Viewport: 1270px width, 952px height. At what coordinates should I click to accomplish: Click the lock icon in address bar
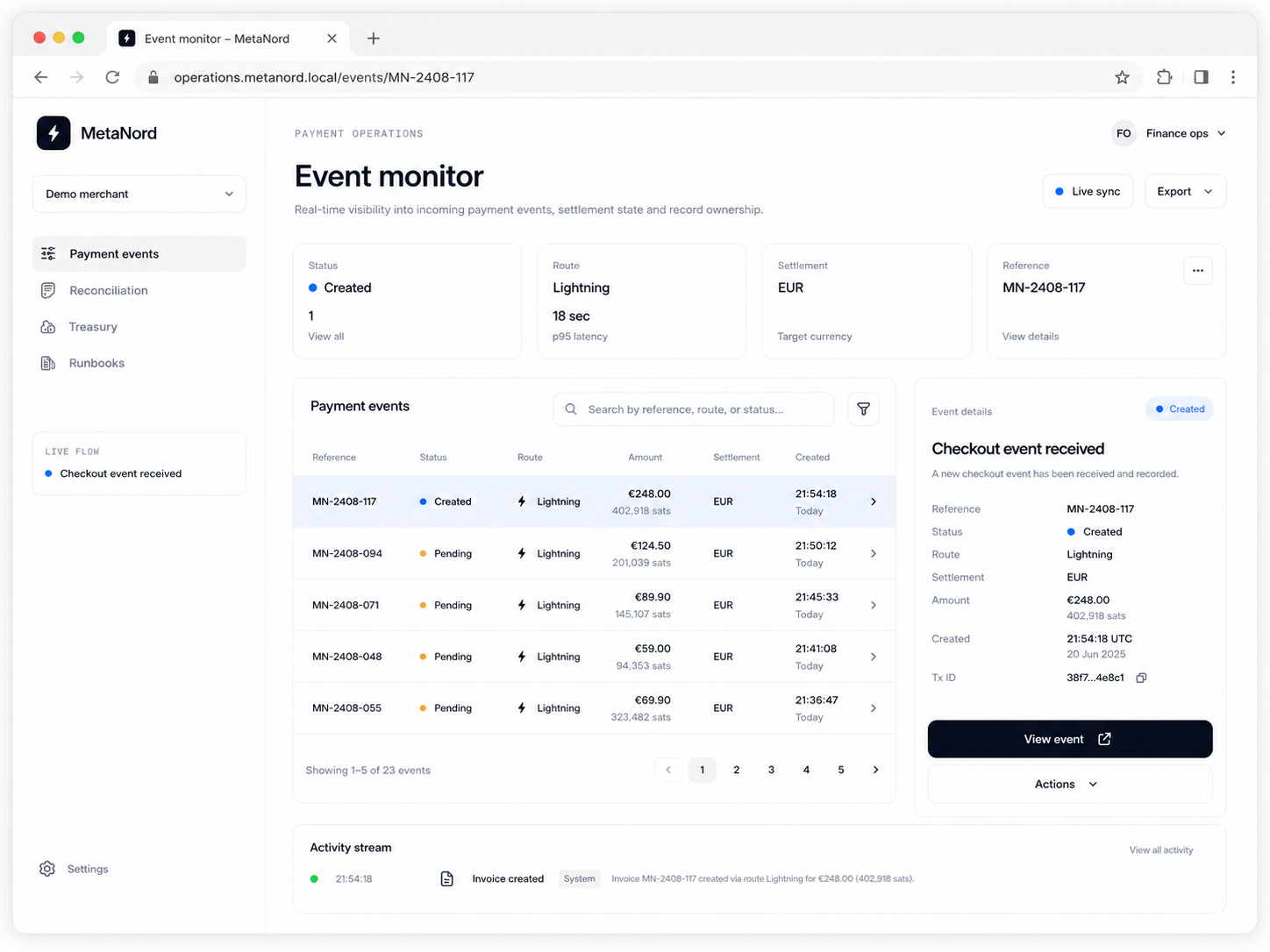153,77
